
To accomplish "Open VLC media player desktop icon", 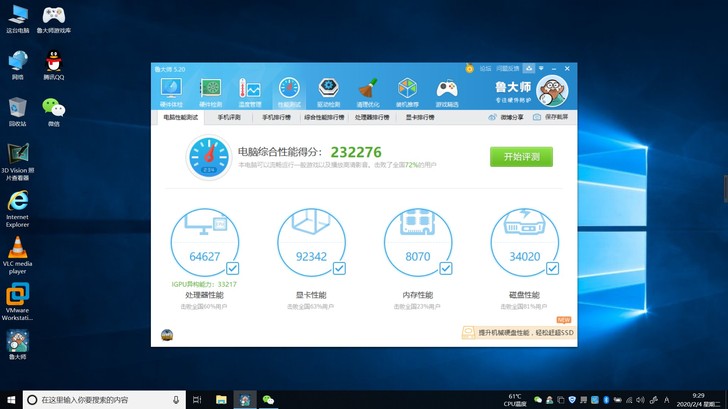I will point(18,255).
